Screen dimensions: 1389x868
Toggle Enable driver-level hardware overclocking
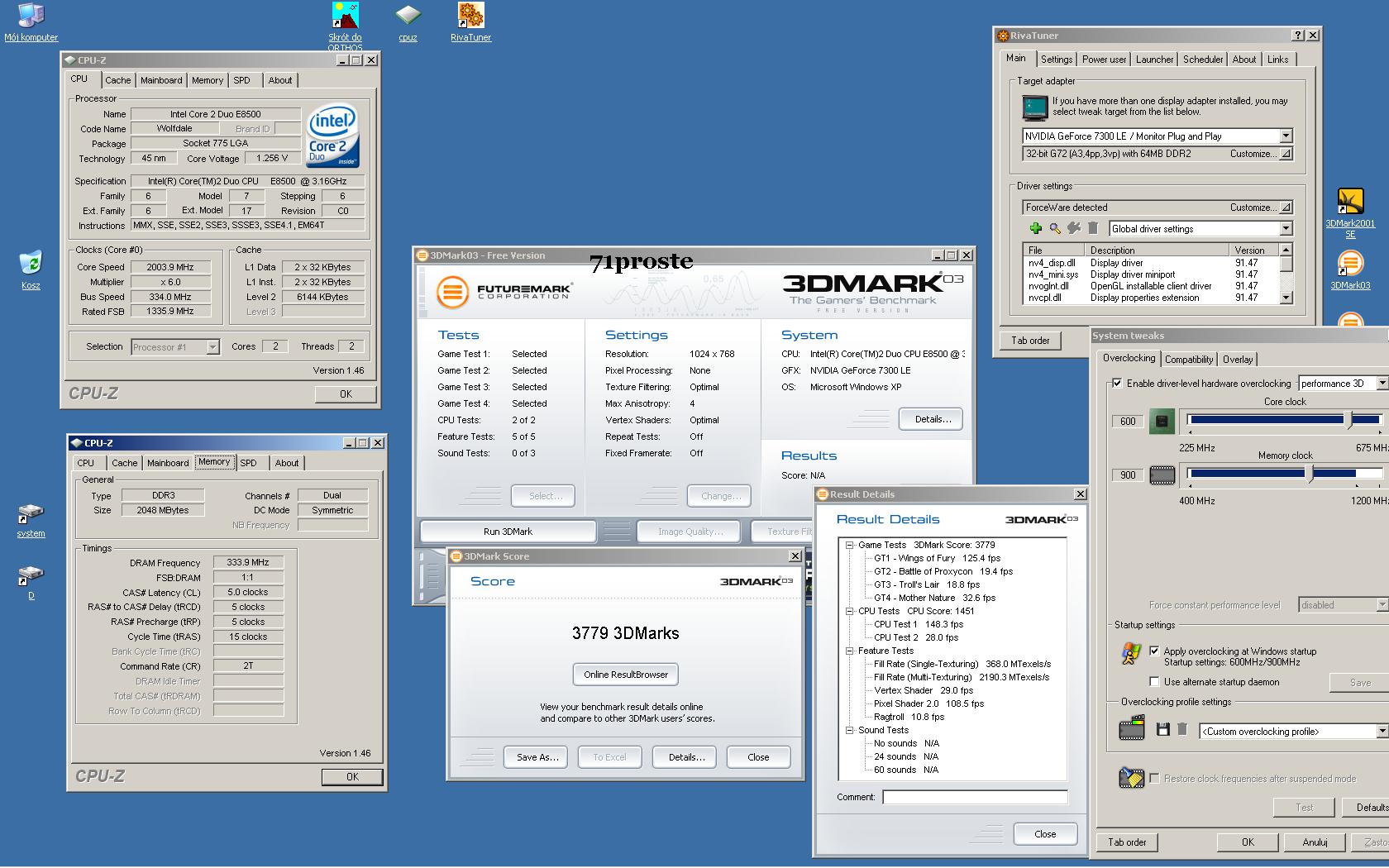[1117, 384]
